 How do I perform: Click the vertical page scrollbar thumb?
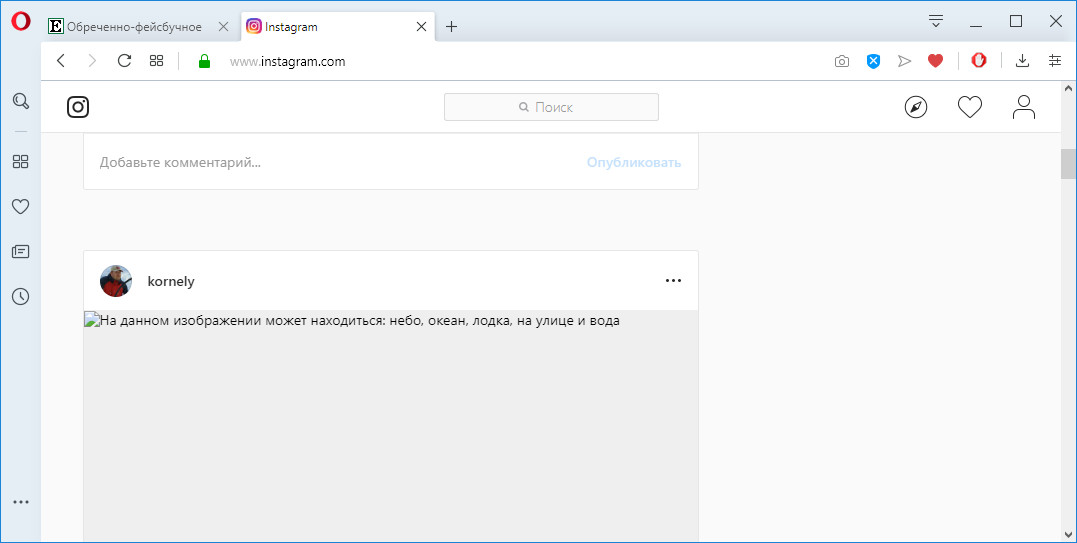point(1068,163)
